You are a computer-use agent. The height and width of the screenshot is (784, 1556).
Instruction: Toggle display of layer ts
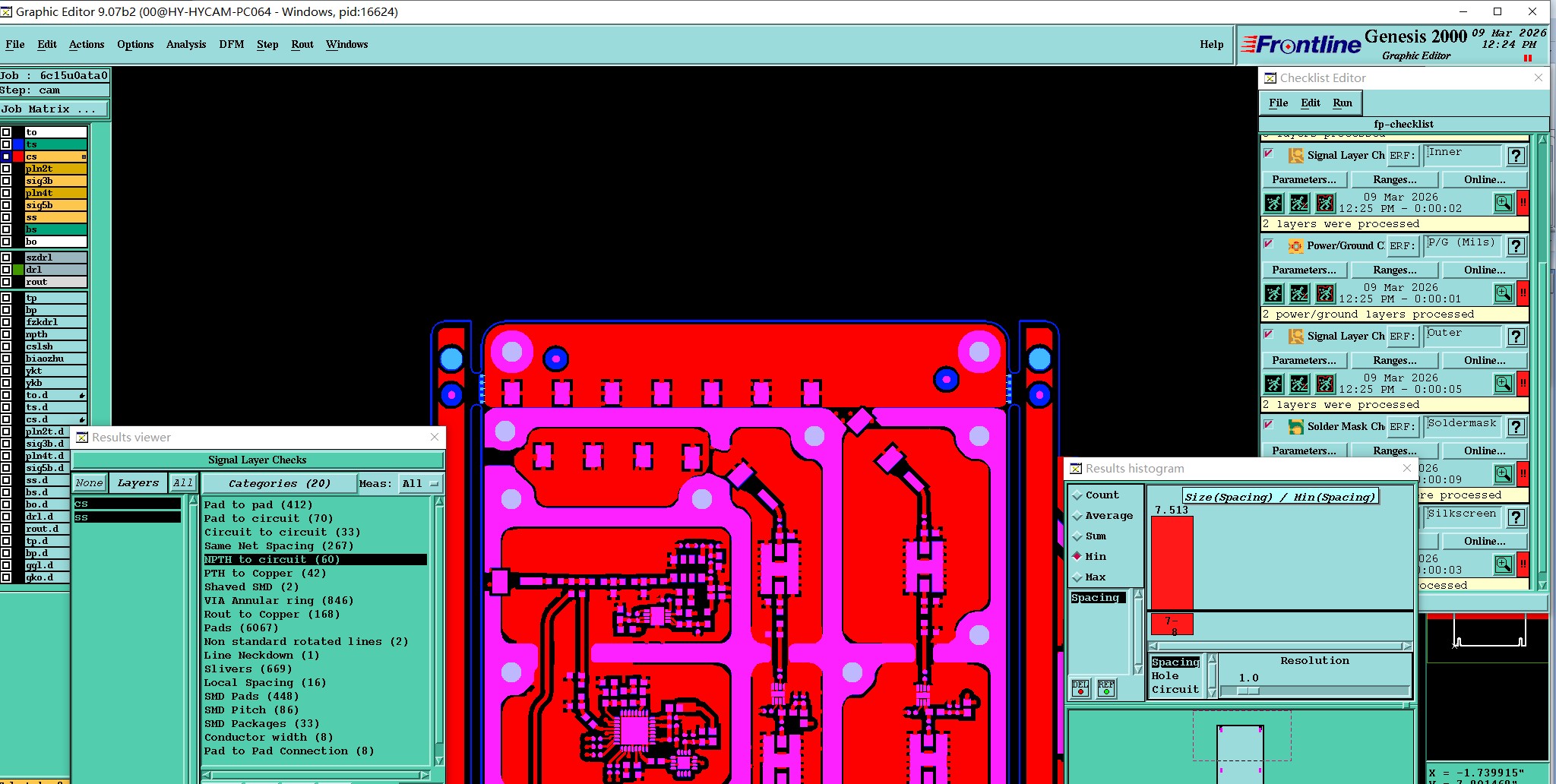6,144
